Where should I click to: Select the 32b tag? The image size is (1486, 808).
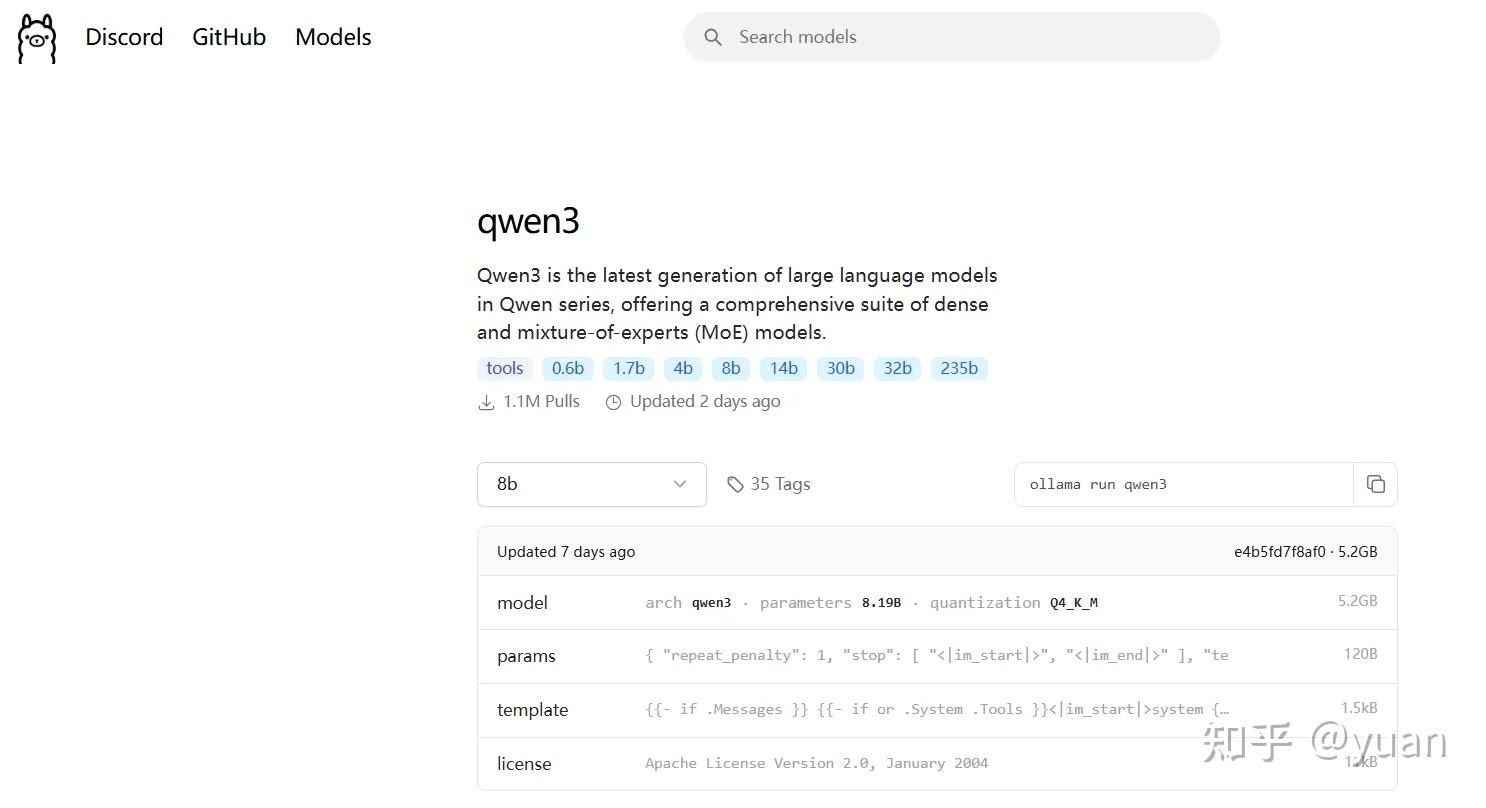coord(896,368)
